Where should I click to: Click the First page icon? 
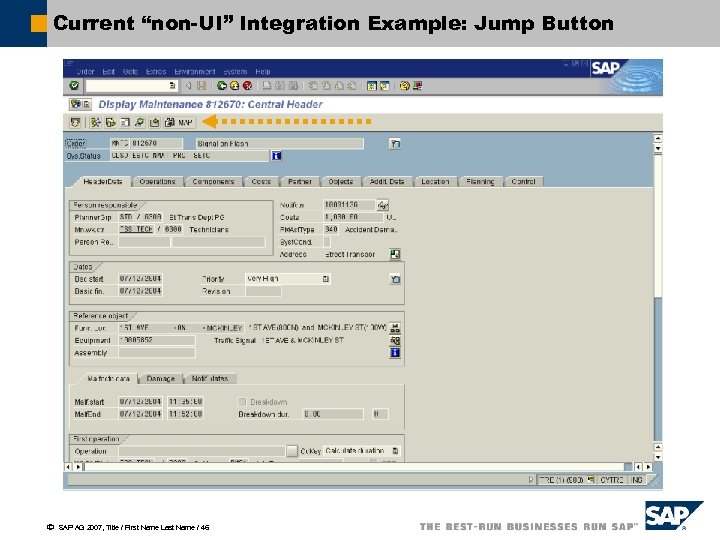313,85
